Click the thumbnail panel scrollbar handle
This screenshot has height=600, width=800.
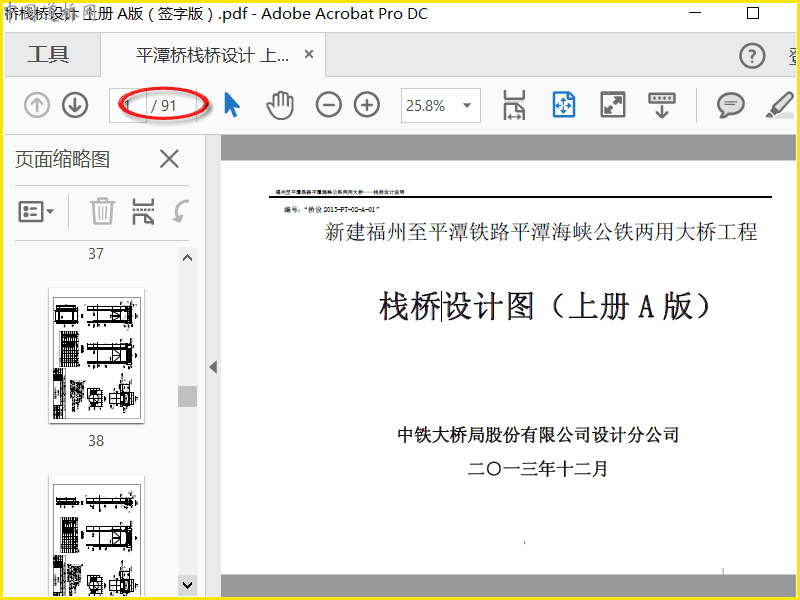pyautogui.click(x=187, y=396)
